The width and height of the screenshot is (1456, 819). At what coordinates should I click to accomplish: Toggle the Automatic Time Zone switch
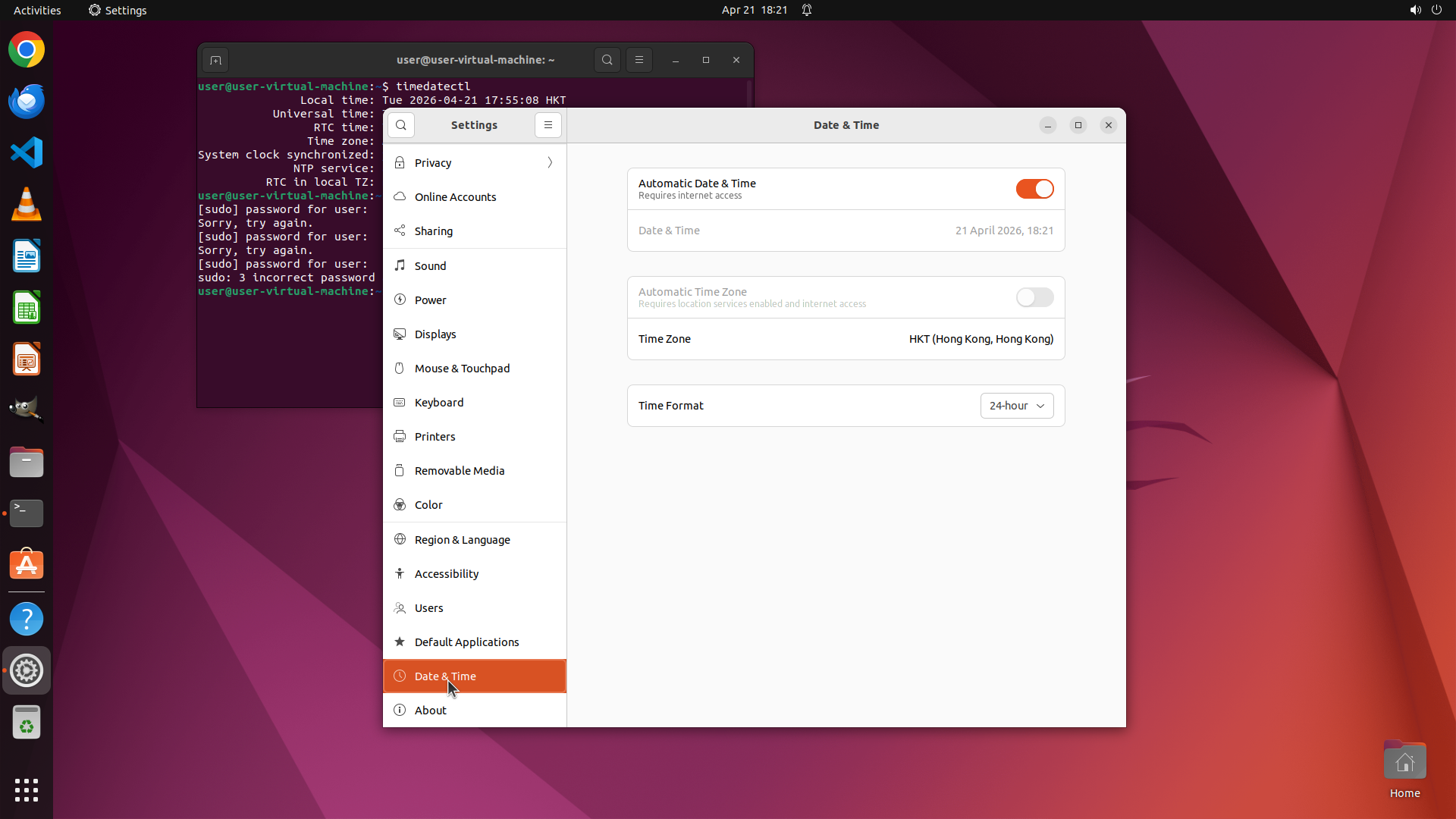click(x=1034, y=297)
